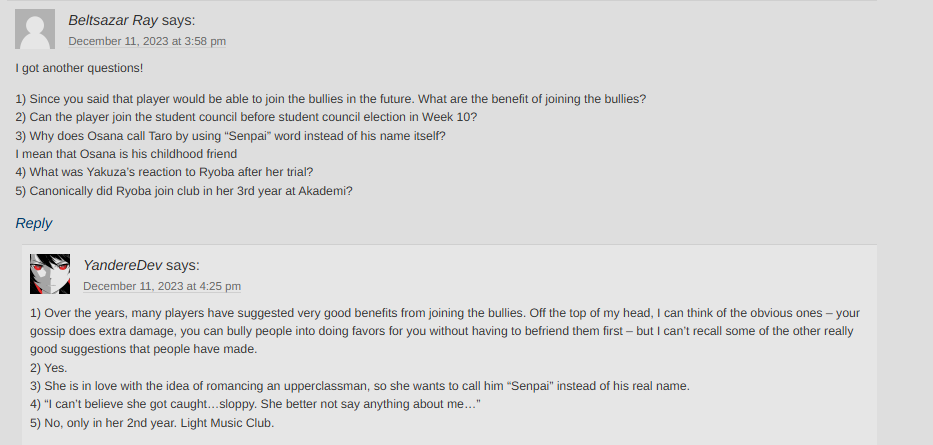This screenshot has width=933, height=445.
Task: Click the "Osana is his childhood friend" line
Action: (126, 154)
